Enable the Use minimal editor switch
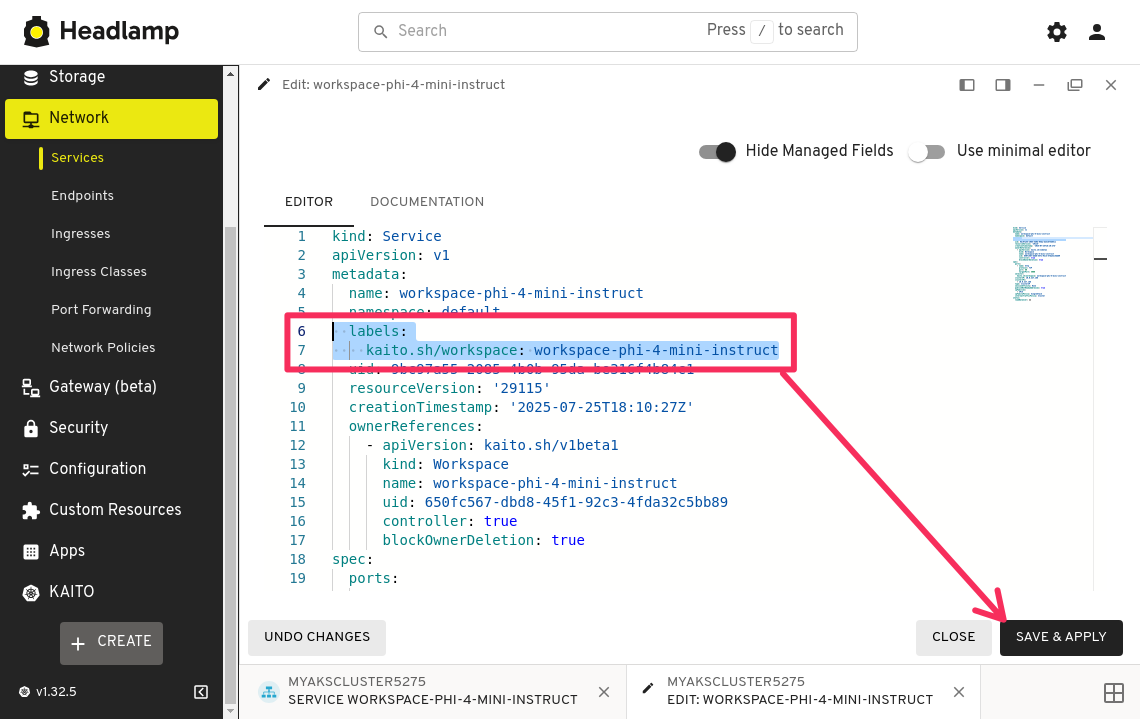The width and height of the screenshot is (1140, 719). (x=926, y=151)
